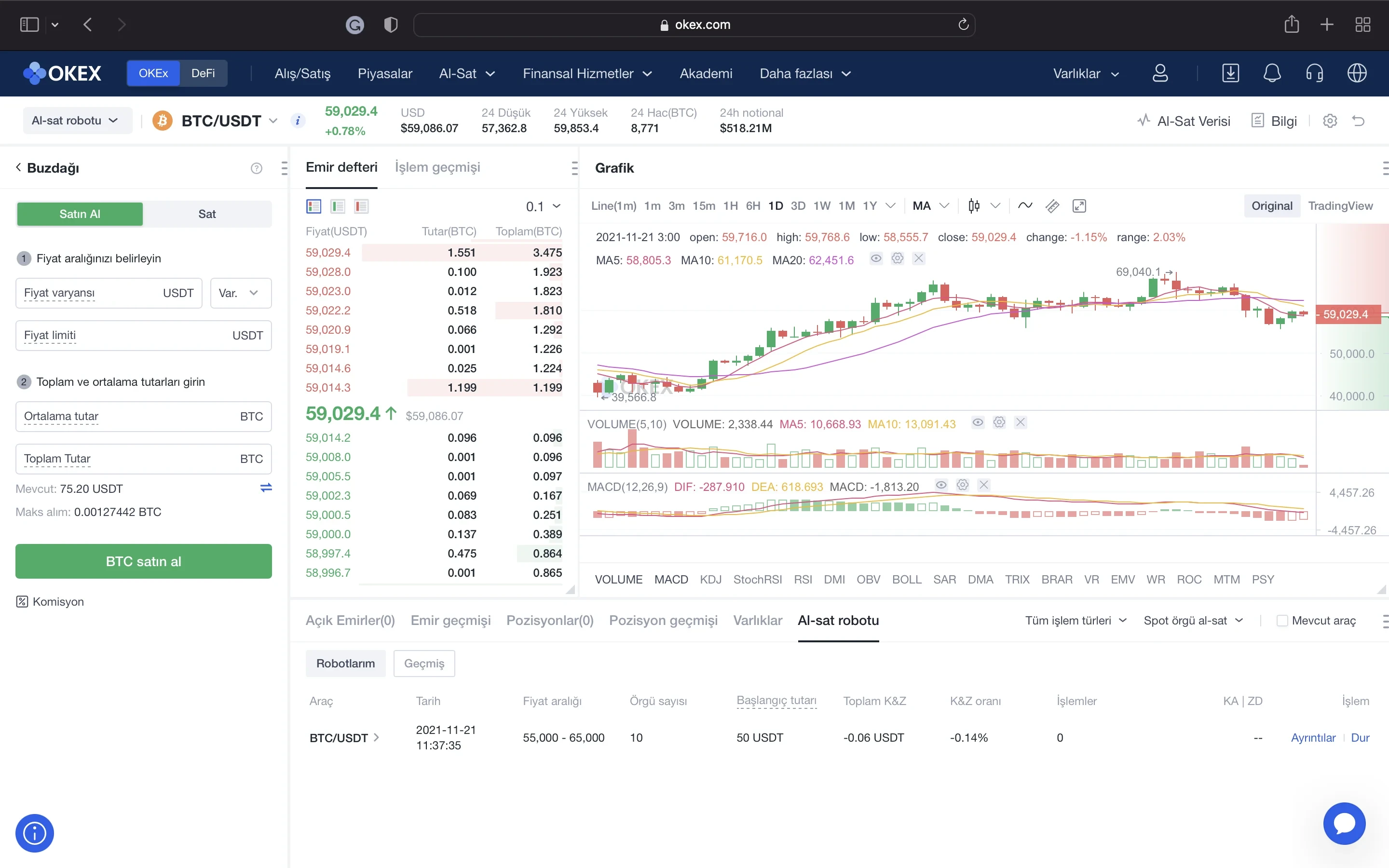This screenshot has height=868, width=1389.
Task: Swap available balance currency icon
Action: click(266, 488)
